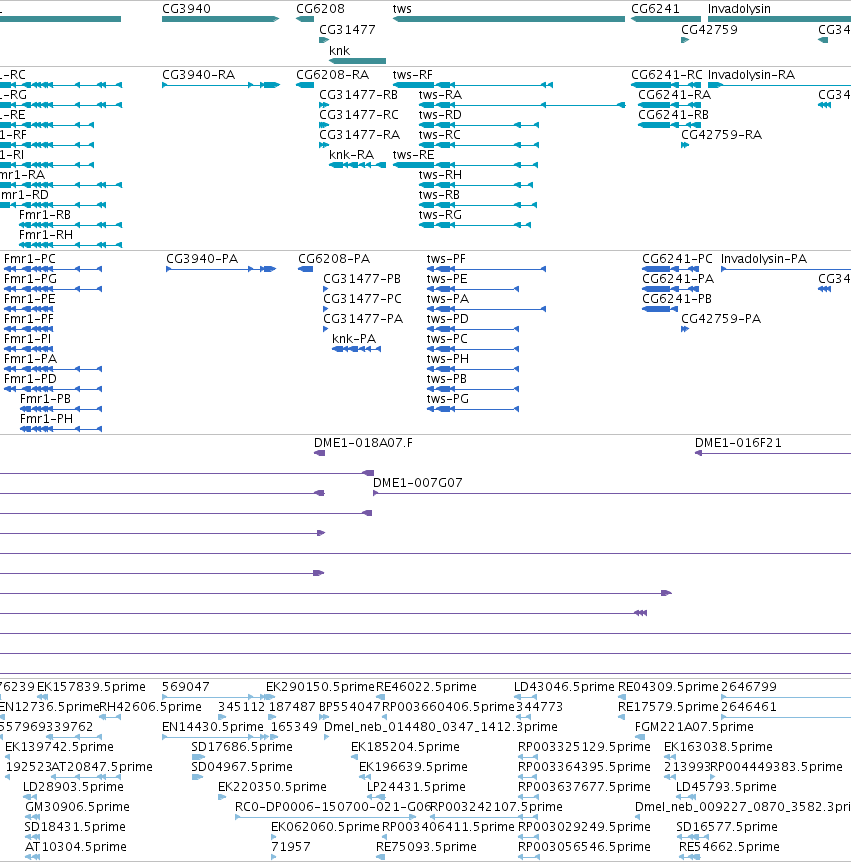Select transcript CG6241-RB label

point(673,115)
